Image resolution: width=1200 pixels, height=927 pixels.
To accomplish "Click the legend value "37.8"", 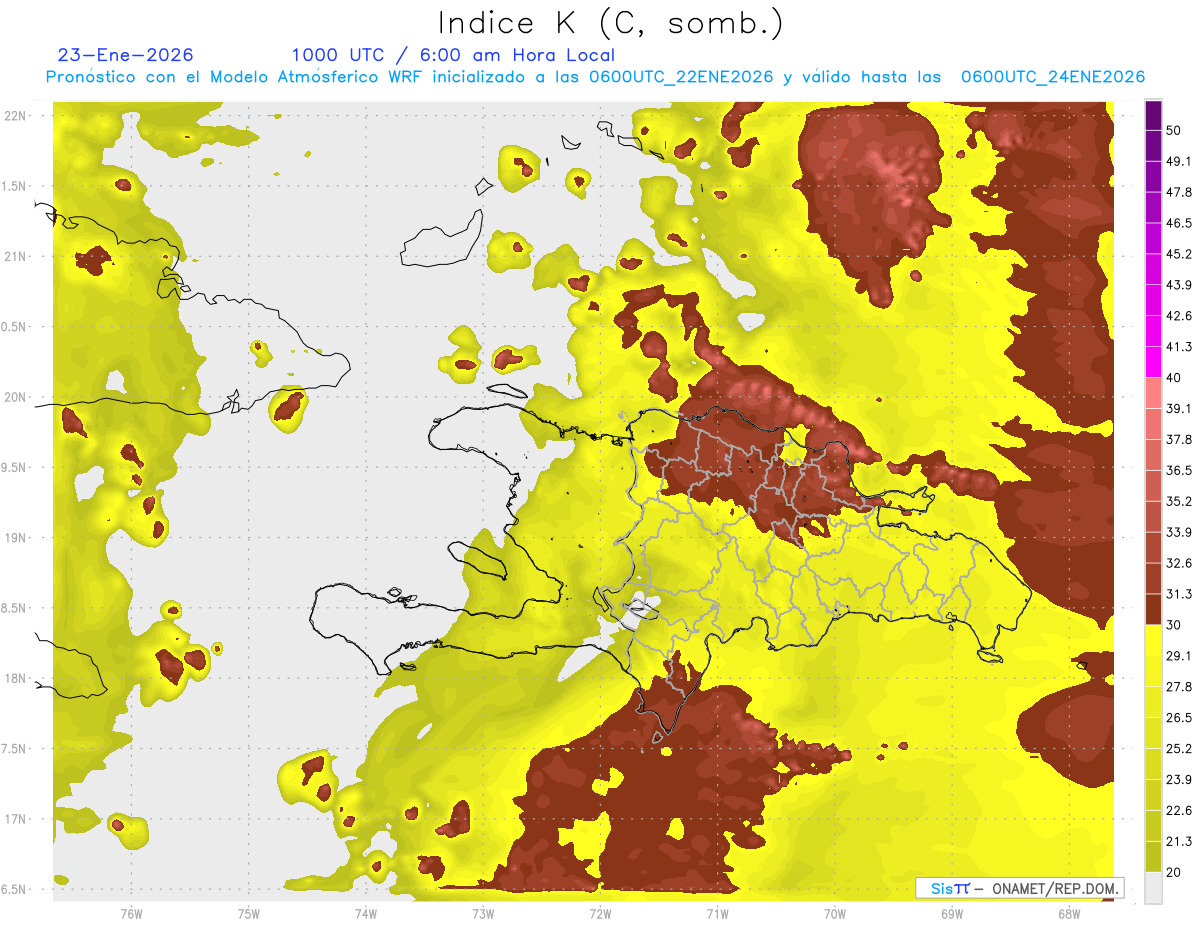I will pos(1179,440).
